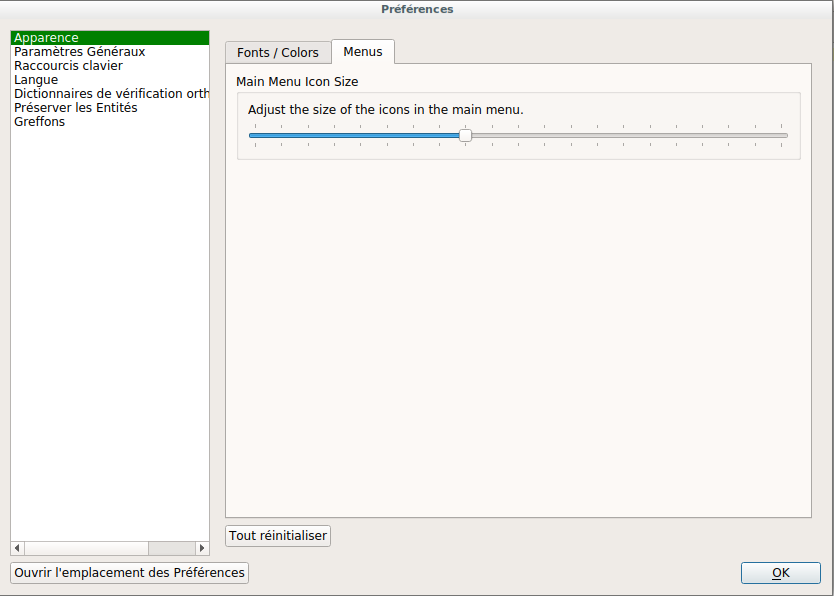The image size is (834, 596).
Task: Click the horizontal scrollbar track left of thumb
Action: (85, 548)
